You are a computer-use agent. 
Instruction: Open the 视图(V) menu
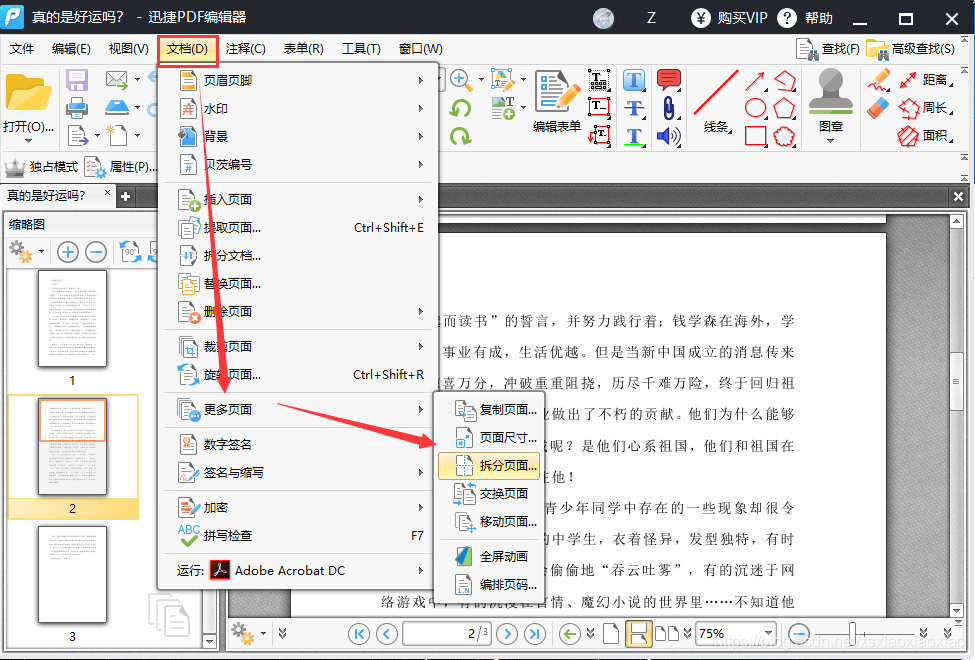point(128,49)
